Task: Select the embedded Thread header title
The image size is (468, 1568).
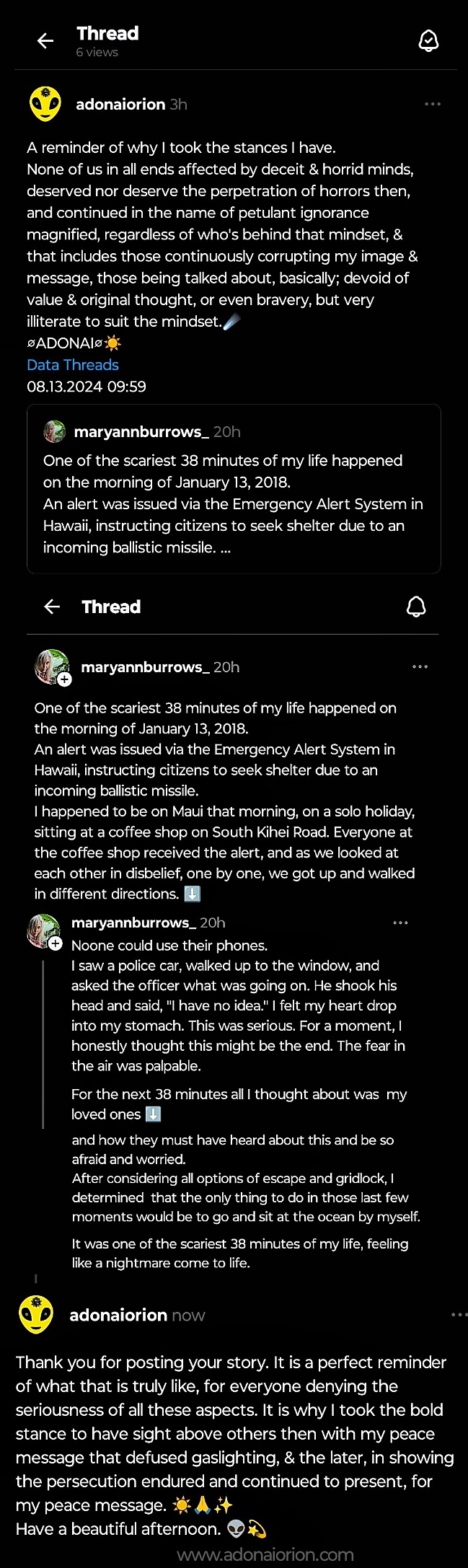Action: pyautogui.click(x=111, y=607)
